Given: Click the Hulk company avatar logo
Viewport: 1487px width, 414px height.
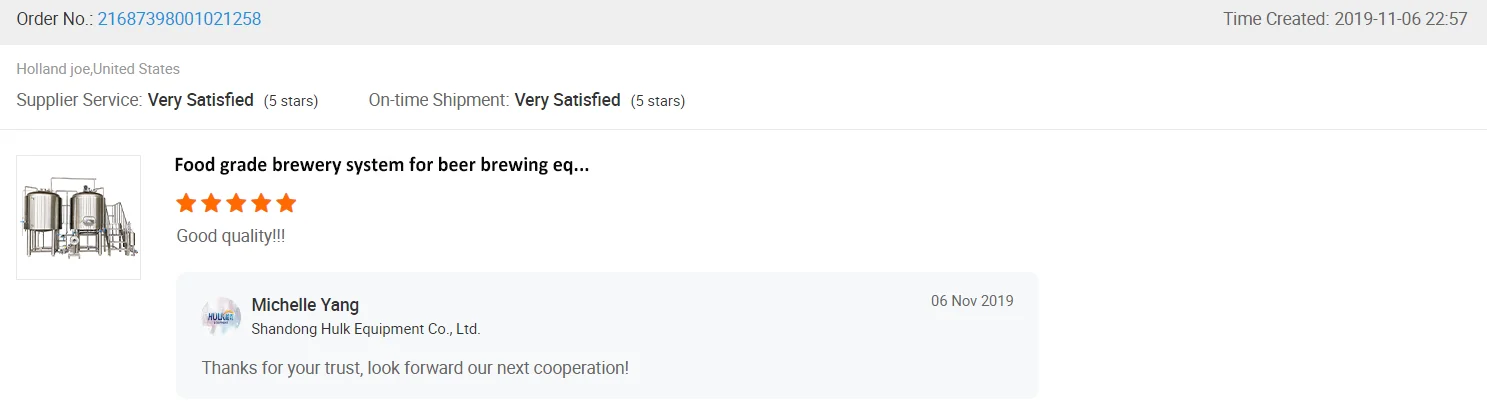Looking at the screenshot, I should pyautogui.click(x=221, y=317).
